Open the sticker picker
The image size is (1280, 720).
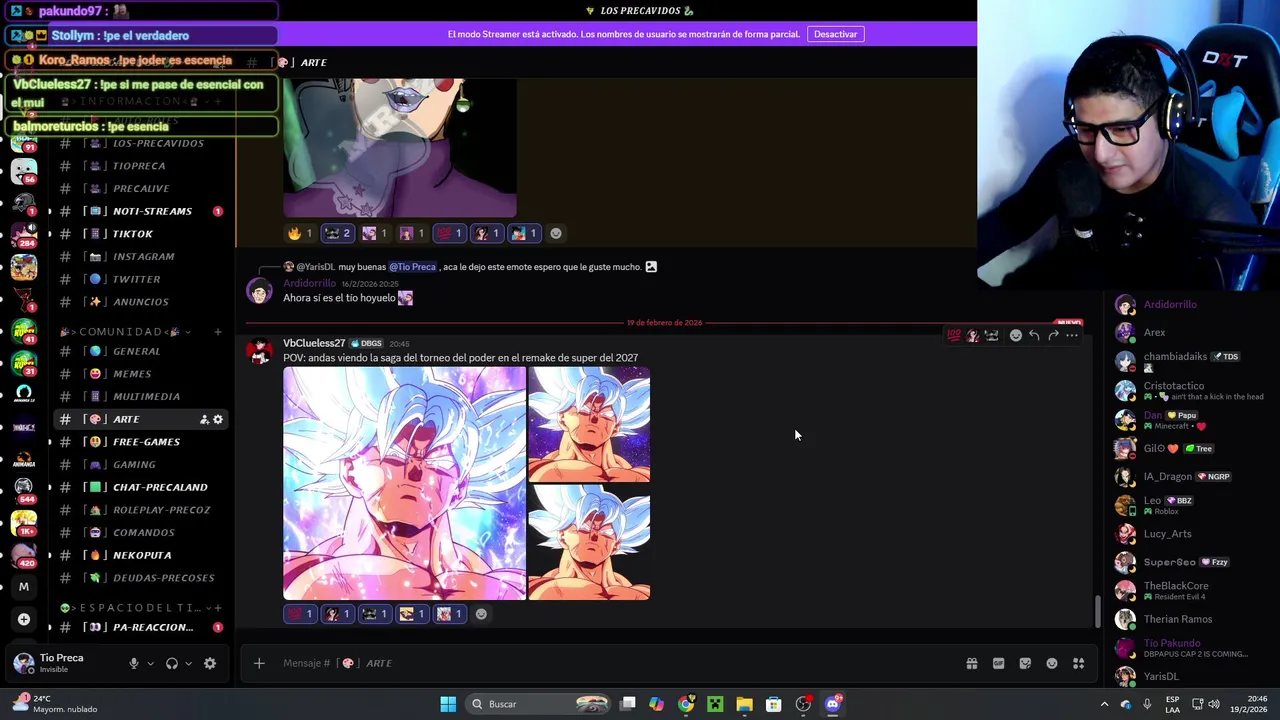[1025, 663]
